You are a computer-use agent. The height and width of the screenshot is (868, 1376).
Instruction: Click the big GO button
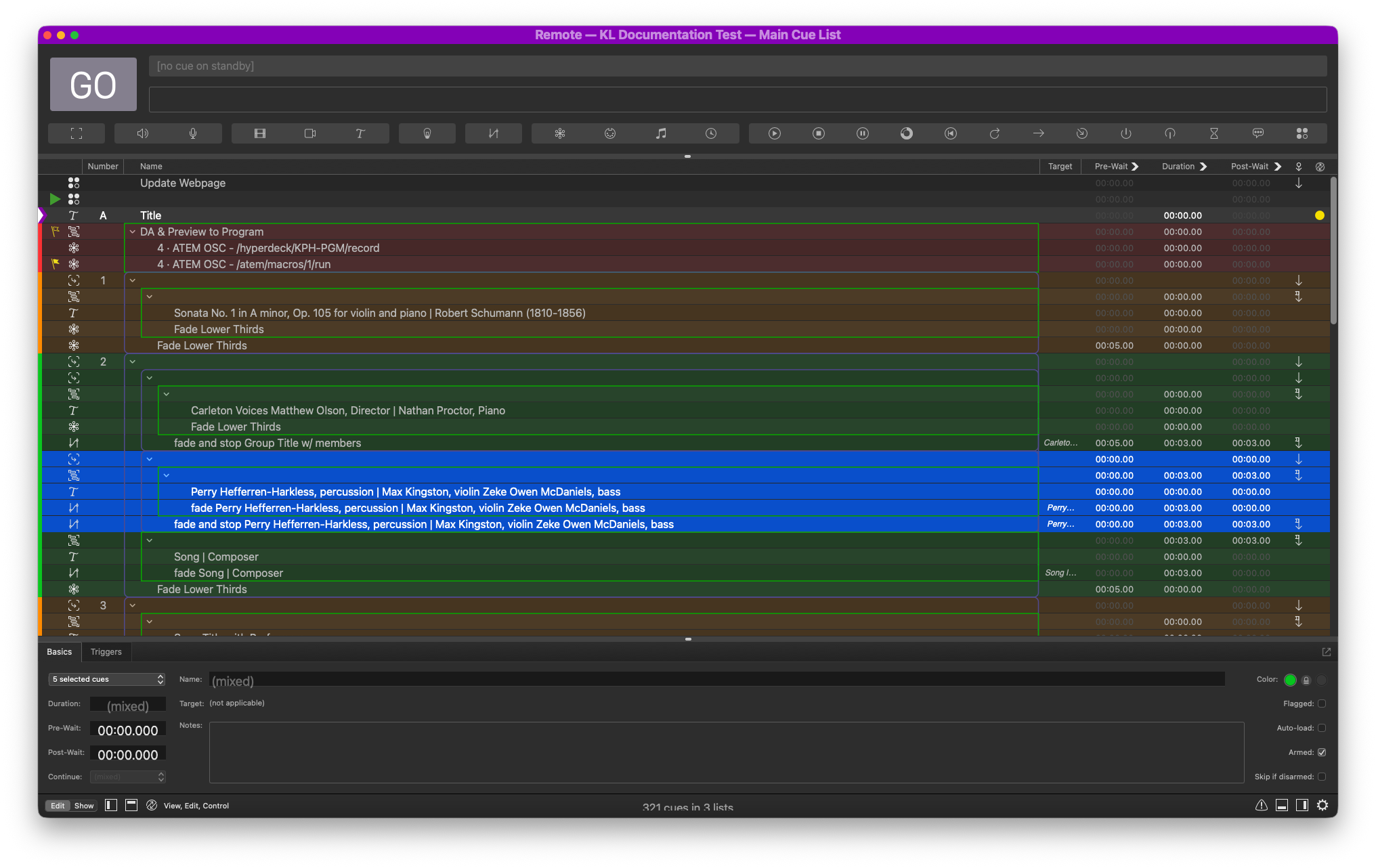(x=93, y=85)
